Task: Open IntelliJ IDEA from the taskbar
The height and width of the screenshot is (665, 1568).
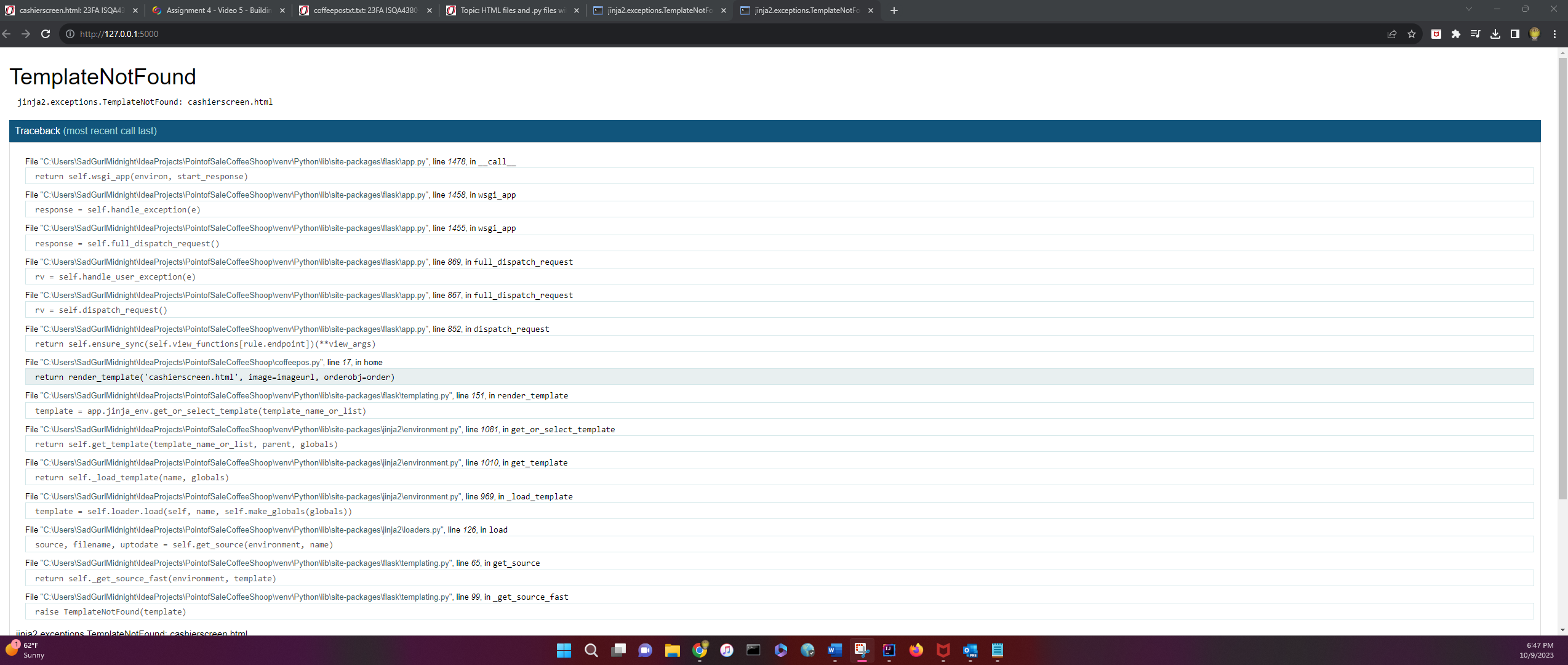Action: pyautogui.click(x=889, y=650)
